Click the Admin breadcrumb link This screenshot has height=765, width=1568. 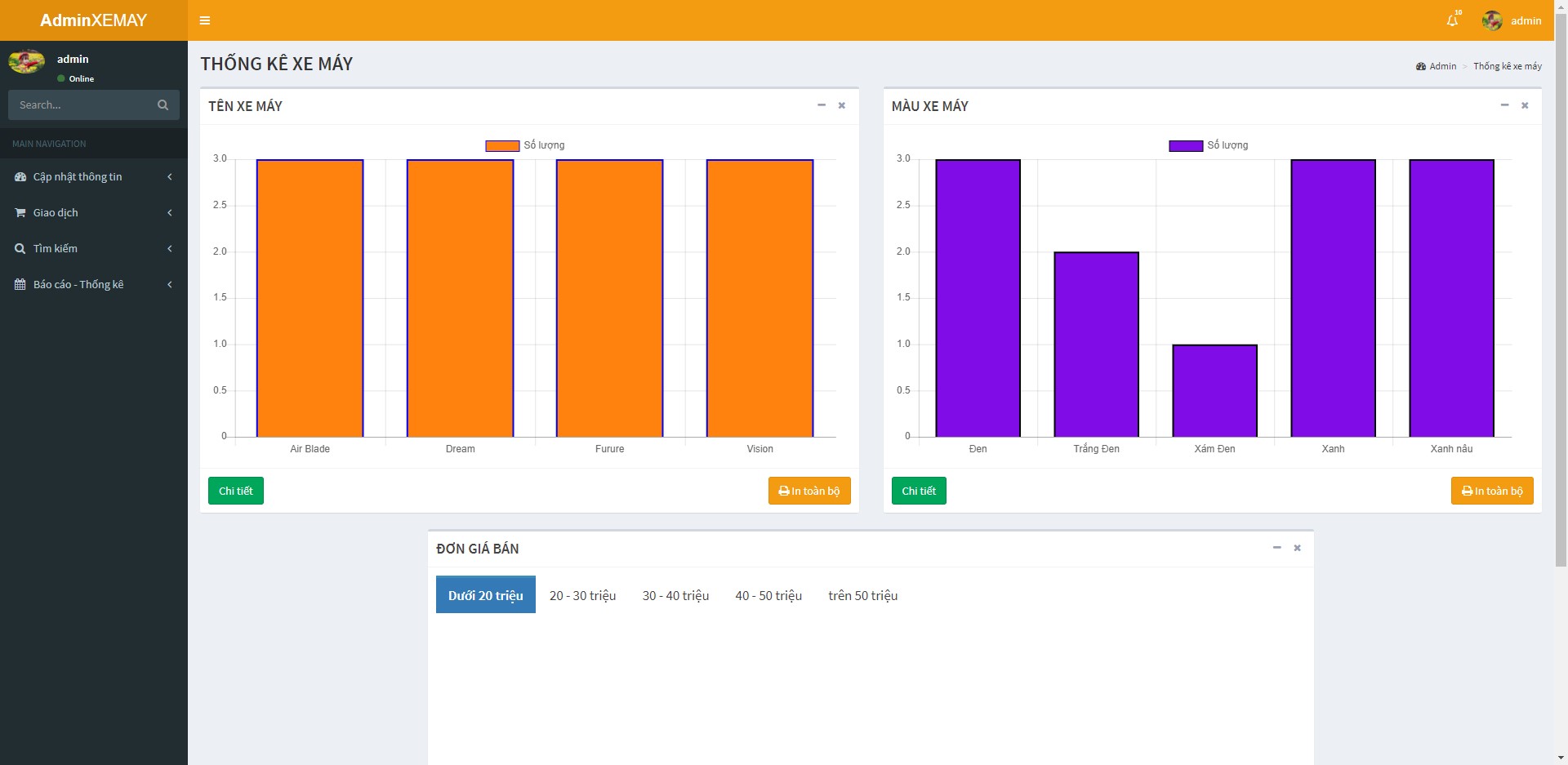point(1437,66)
